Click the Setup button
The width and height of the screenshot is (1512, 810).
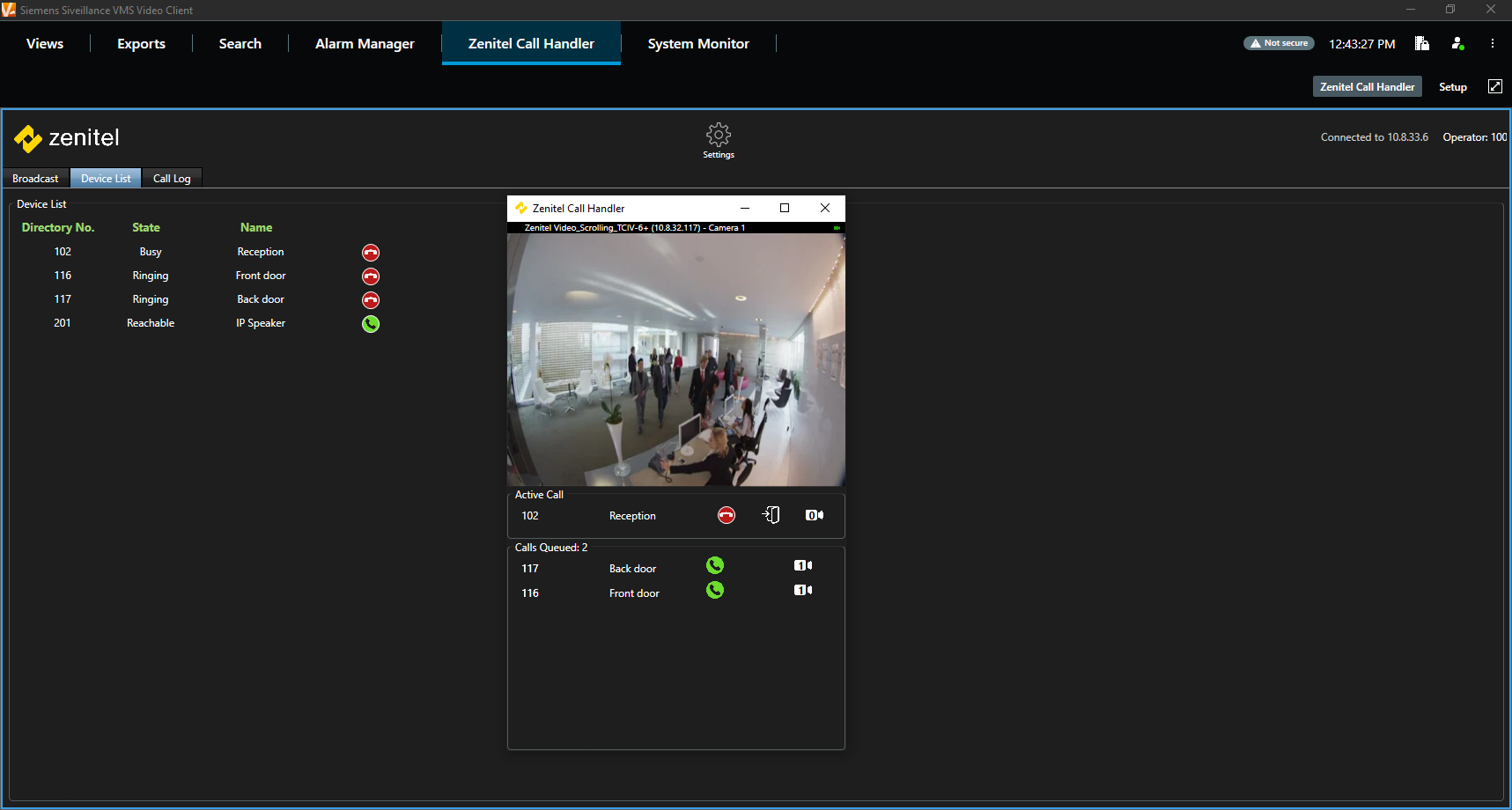(1452, 86)
